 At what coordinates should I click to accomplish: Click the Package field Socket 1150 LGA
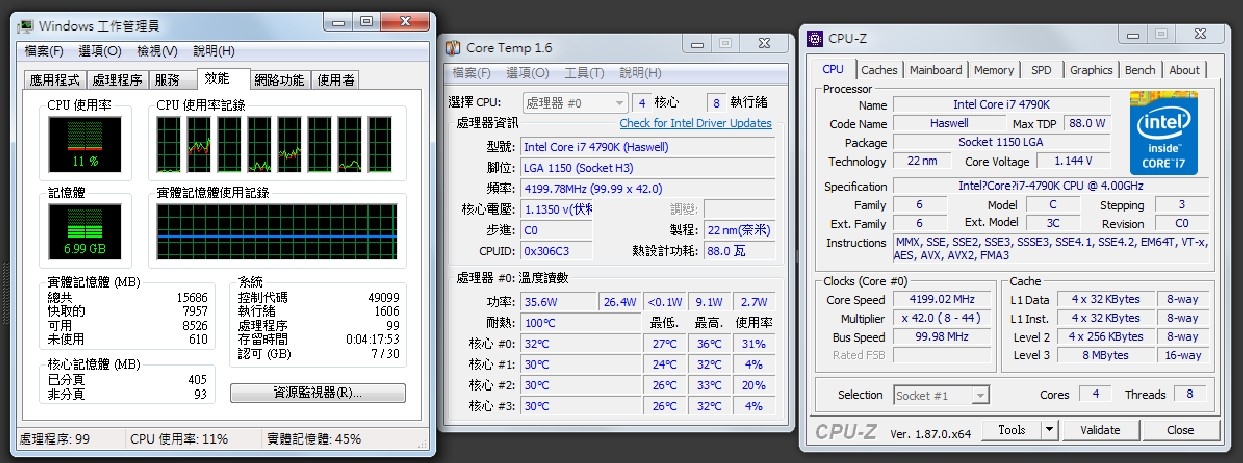1001,142
